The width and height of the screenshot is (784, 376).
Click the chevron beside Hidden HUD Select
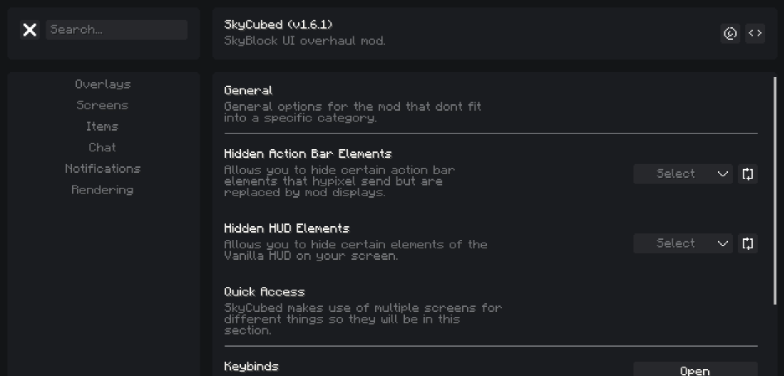coord(722,244)
